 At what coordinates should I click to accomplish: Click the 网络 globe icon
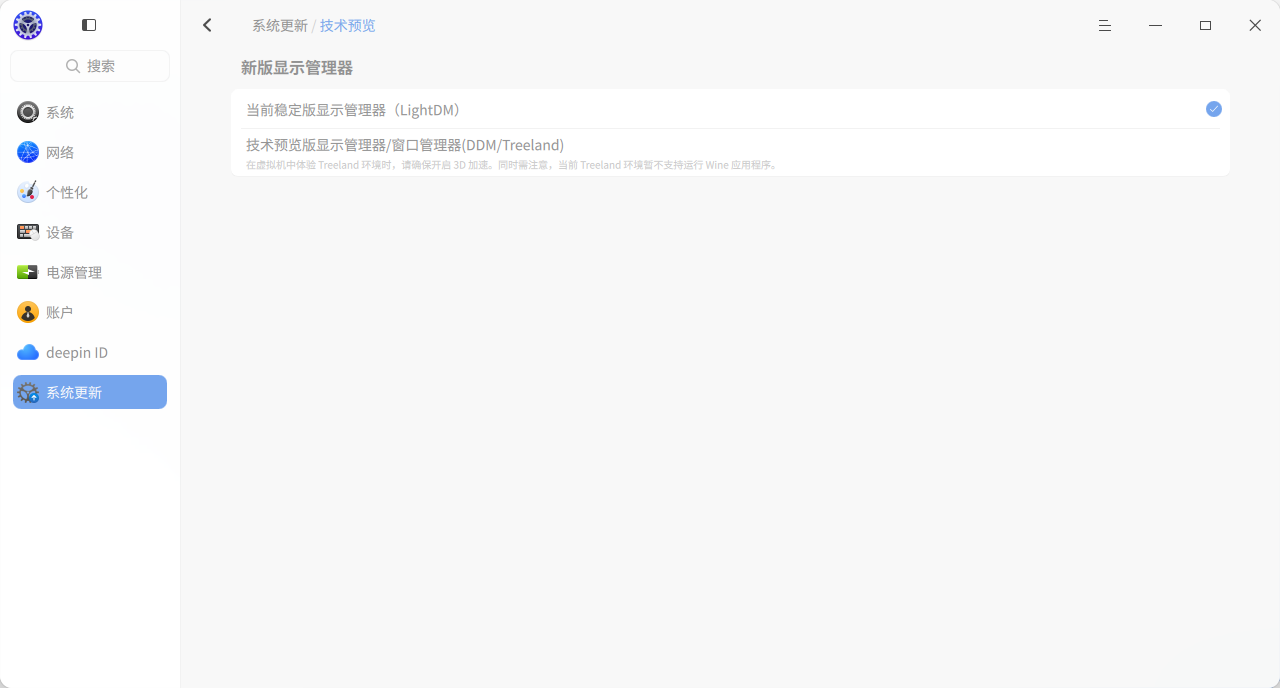point(28,152)
